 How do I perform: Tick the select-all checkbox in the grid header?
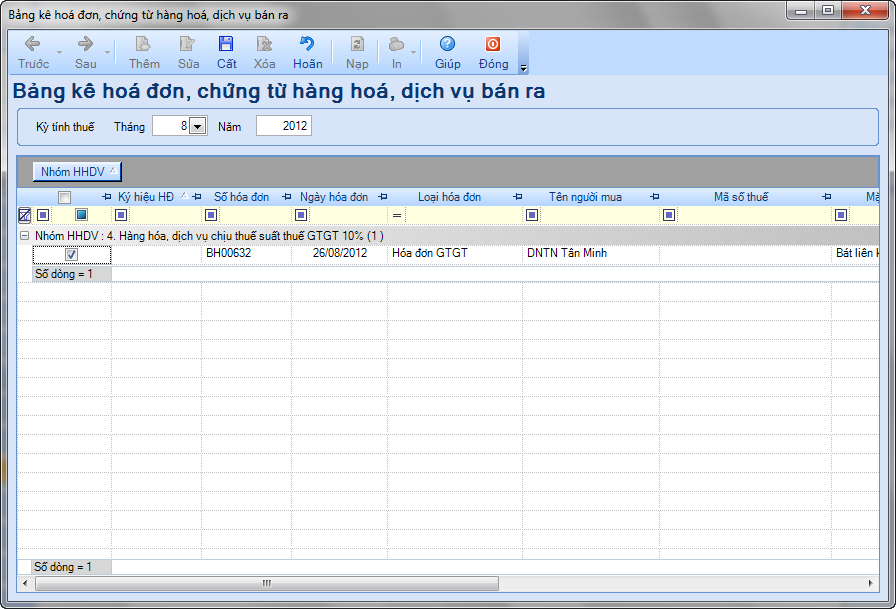65,197
